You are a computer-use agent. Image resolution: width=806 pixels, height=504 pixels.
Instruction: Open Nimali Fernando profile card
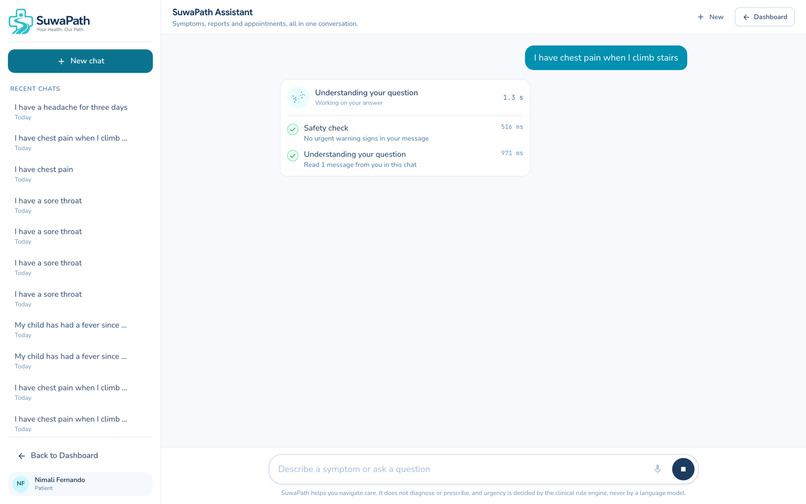click(x=80, y=483)
